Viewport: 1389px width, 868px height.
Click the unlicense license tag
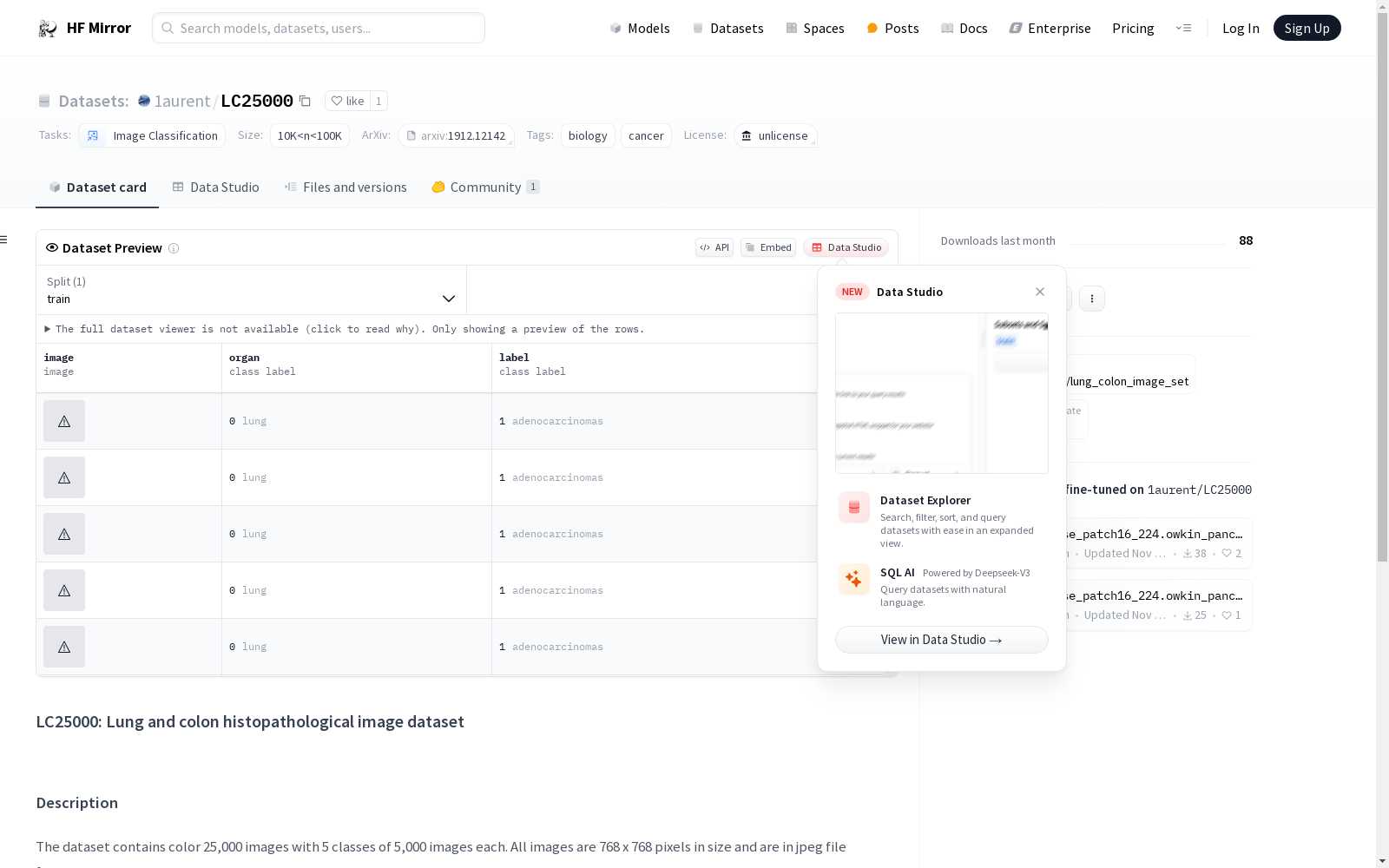click(x=775, y=135)
